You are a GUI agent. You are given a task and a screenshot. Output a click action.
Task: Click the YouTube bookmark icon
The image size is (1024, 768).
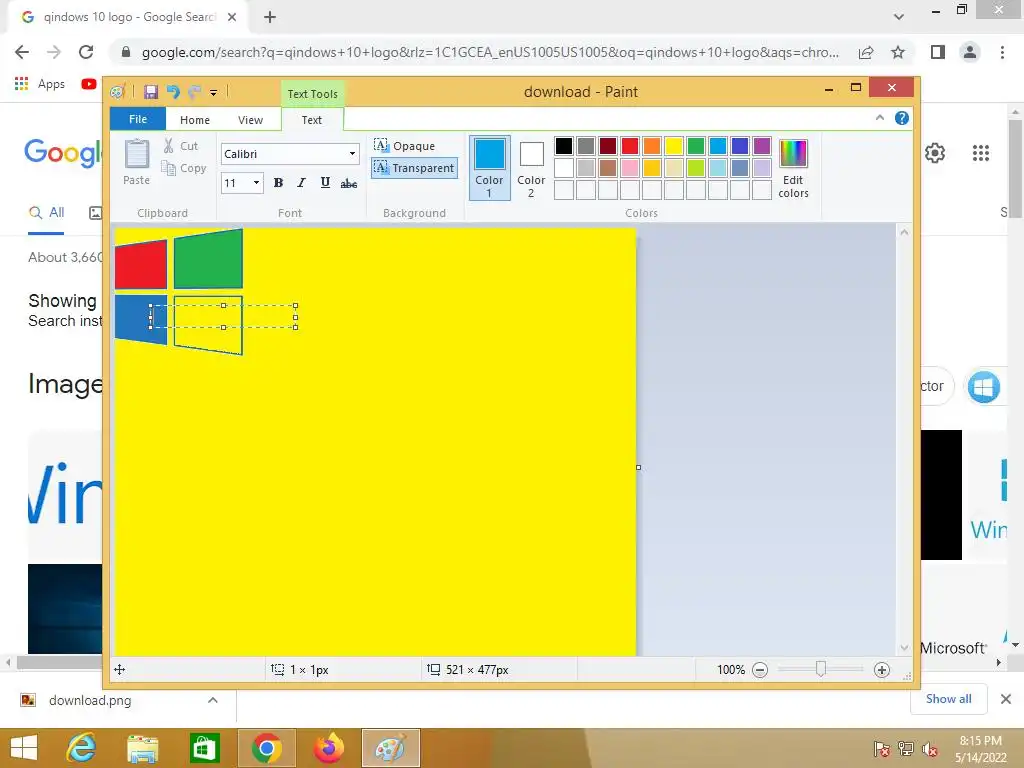click(89, 84)
